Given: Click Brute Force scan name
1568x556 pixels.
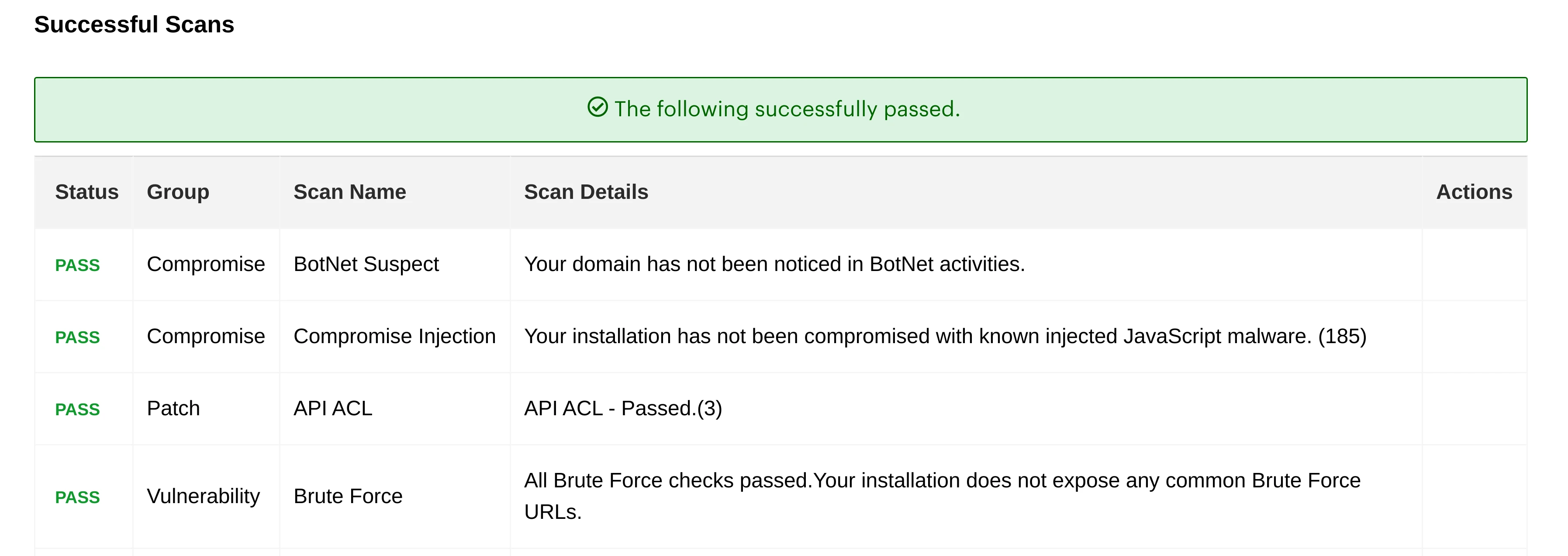Looking at the screenshot, I should pos(348,496).
